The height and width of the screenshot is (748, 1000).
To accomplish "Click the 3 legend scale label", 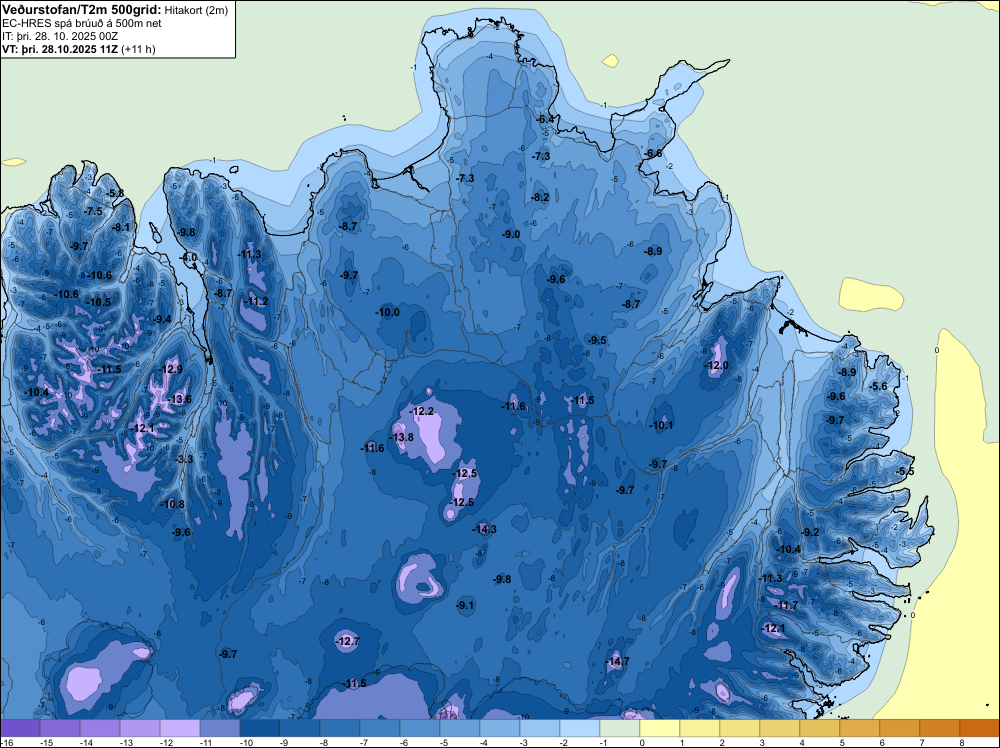I will coord(762,742).
